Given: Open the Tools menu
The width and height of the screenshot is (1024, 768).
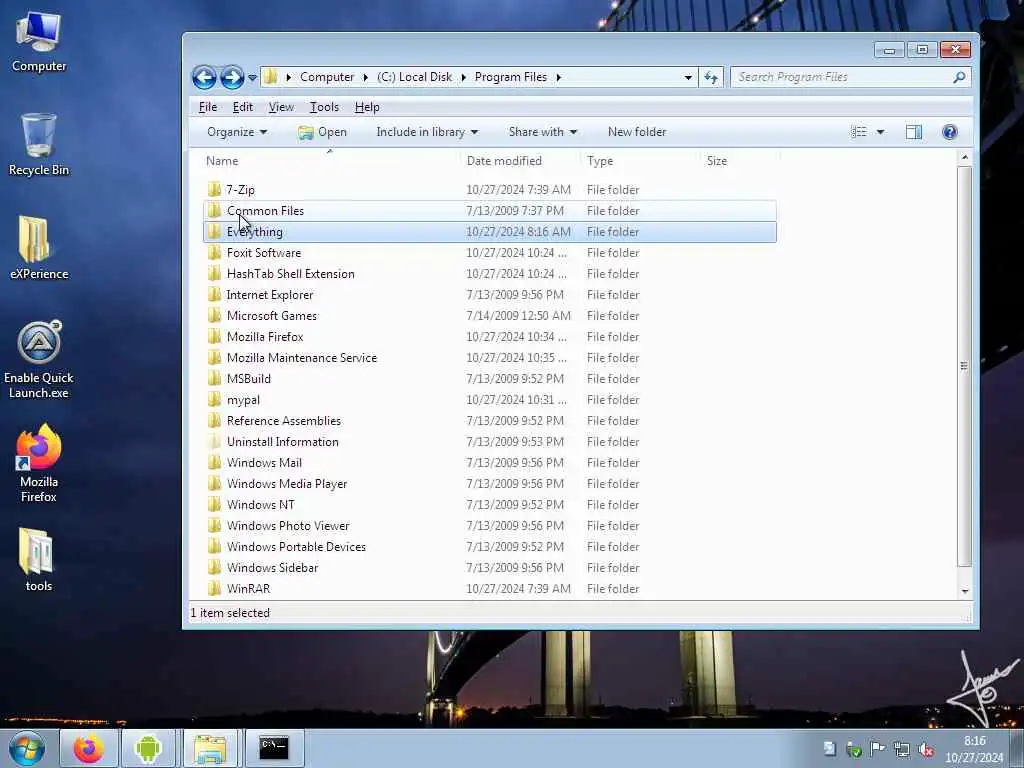Looking at the screenshot, I should click(x=324, y=107).
